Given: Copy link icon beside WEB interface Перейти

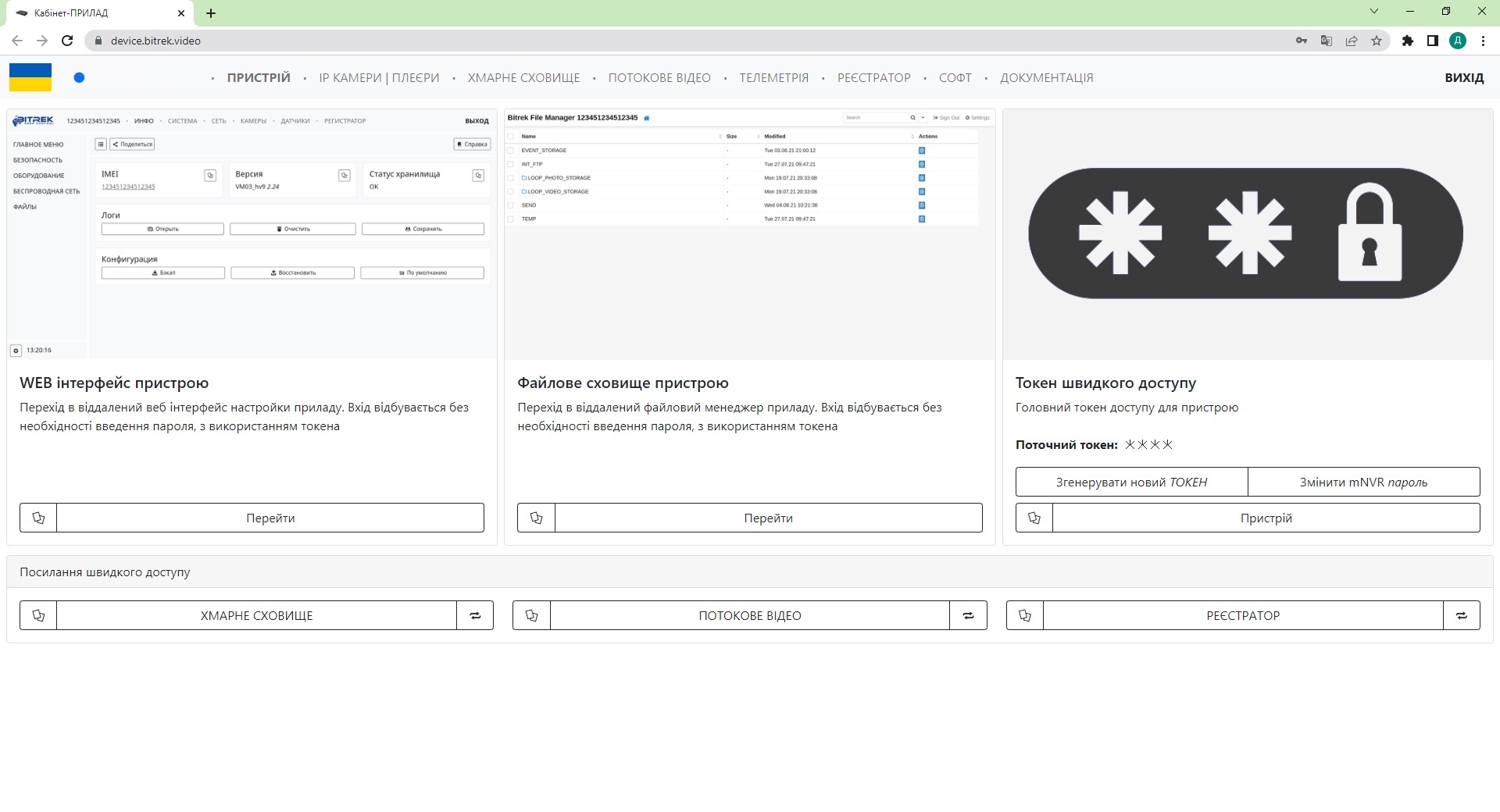Looking at the screenshot, I should [x=38, y=518].
